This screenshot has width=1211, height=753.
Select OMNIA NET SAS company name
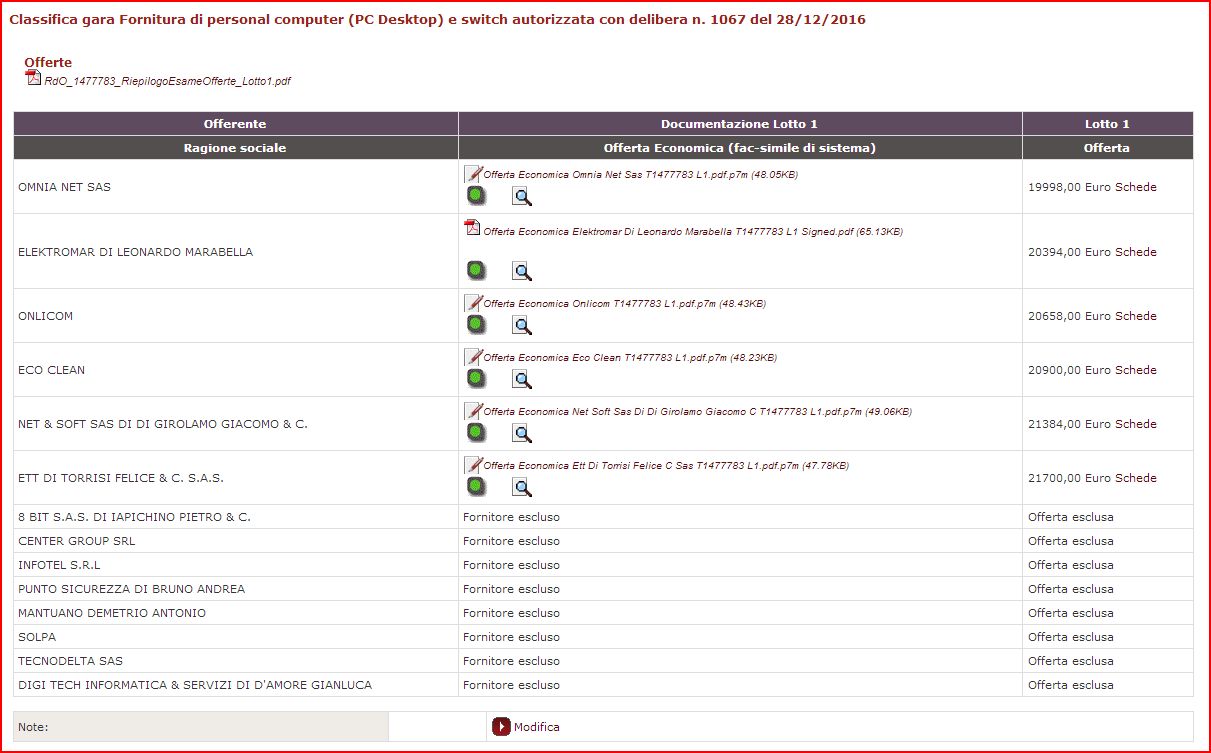coord(64,187)
